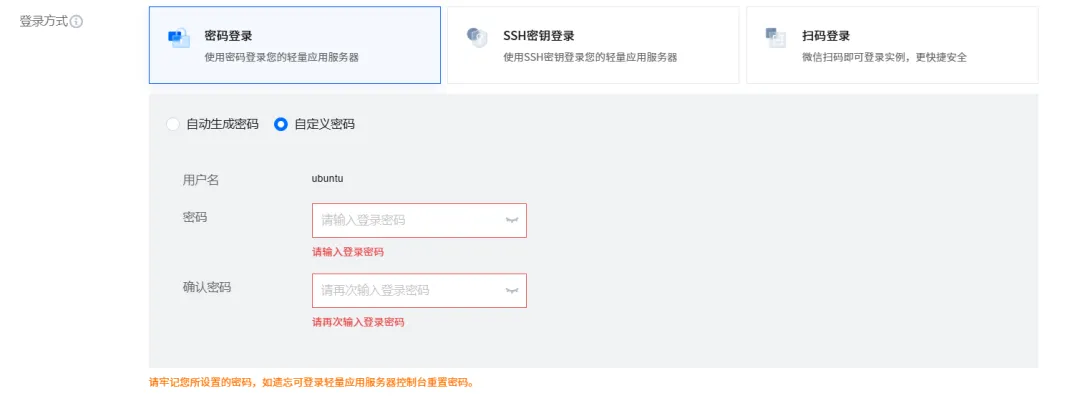The height and width of the screenshot is (406, 1080).
Task: Focus the 请再次输入登录密码 confirm input
Action: pyautogui.click(x=405, y=290)
